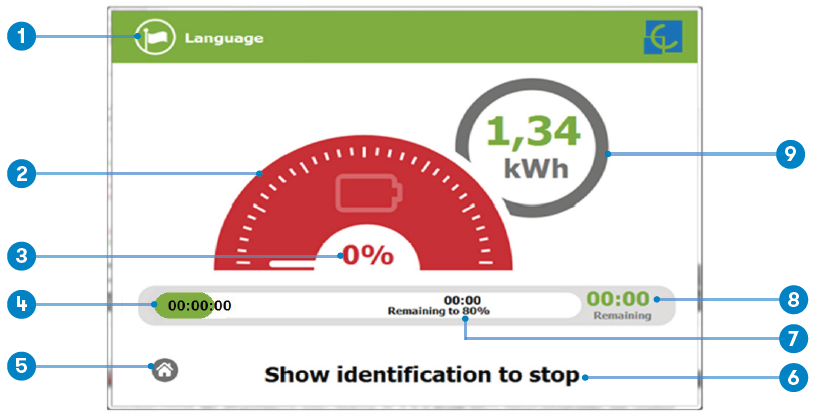Tap the battery icon inside red gauge
The image size is (820, 416).
[x=366, y=193]
